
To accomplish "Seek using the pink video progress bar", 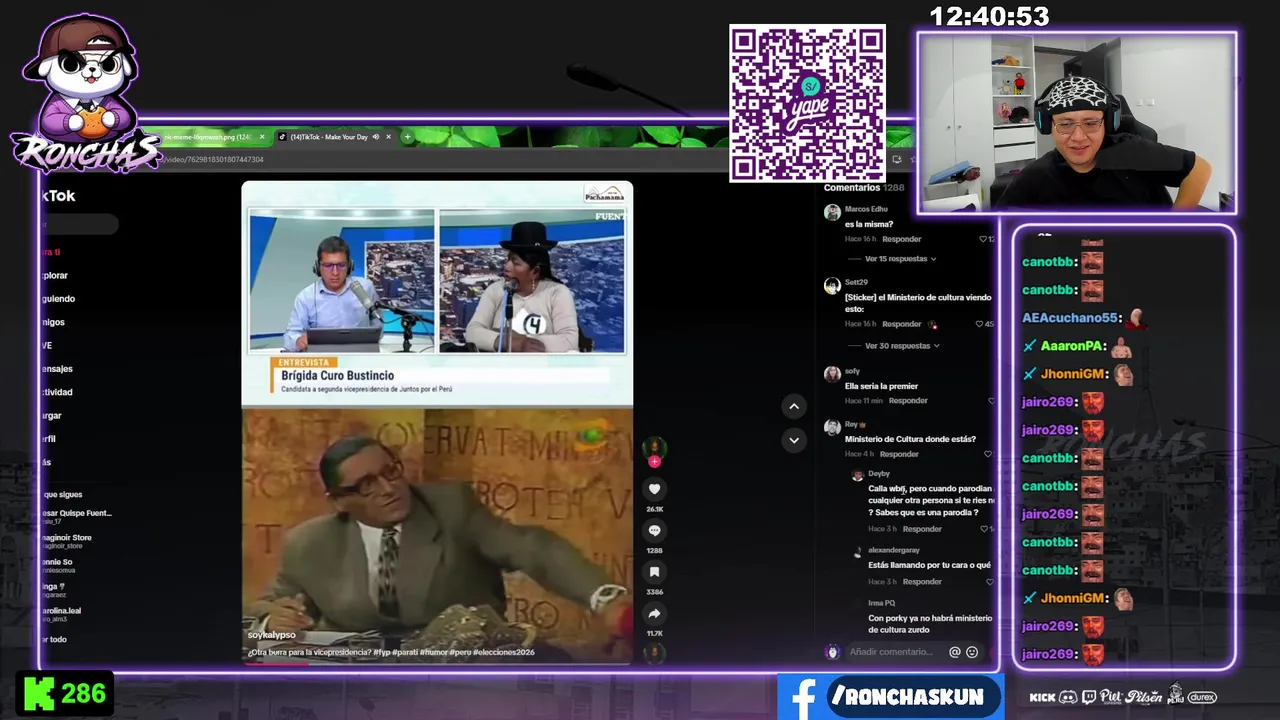I will pos(437,663).
